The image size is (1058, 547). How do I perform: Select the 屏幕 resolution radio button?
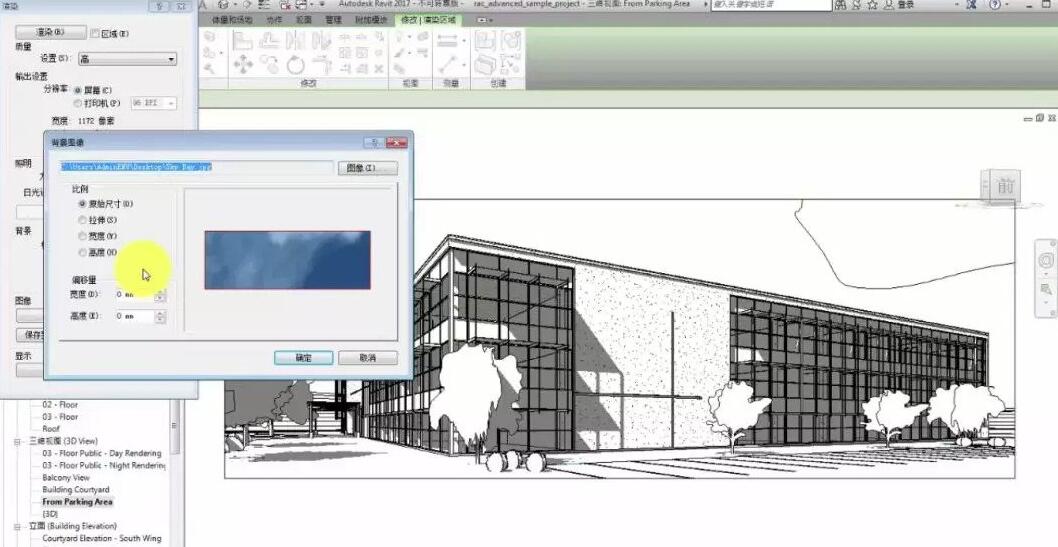click(78, 90)
